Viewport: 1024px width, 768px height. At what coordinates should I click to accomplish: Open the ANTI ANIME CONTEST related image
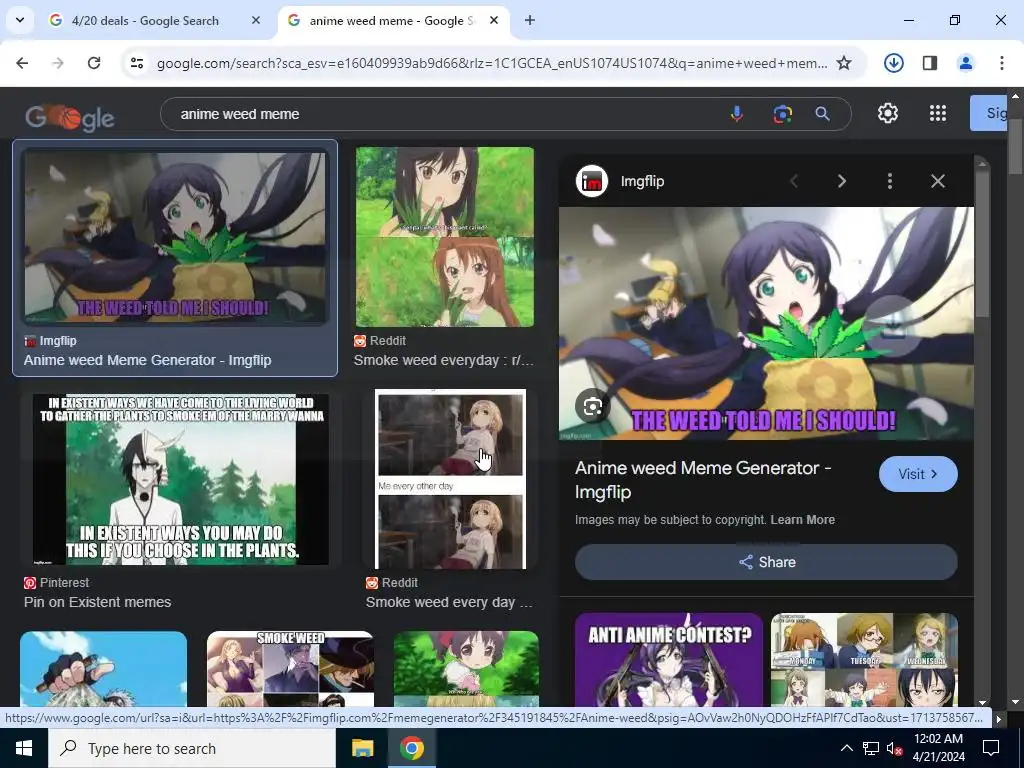(x=669, y=660)
